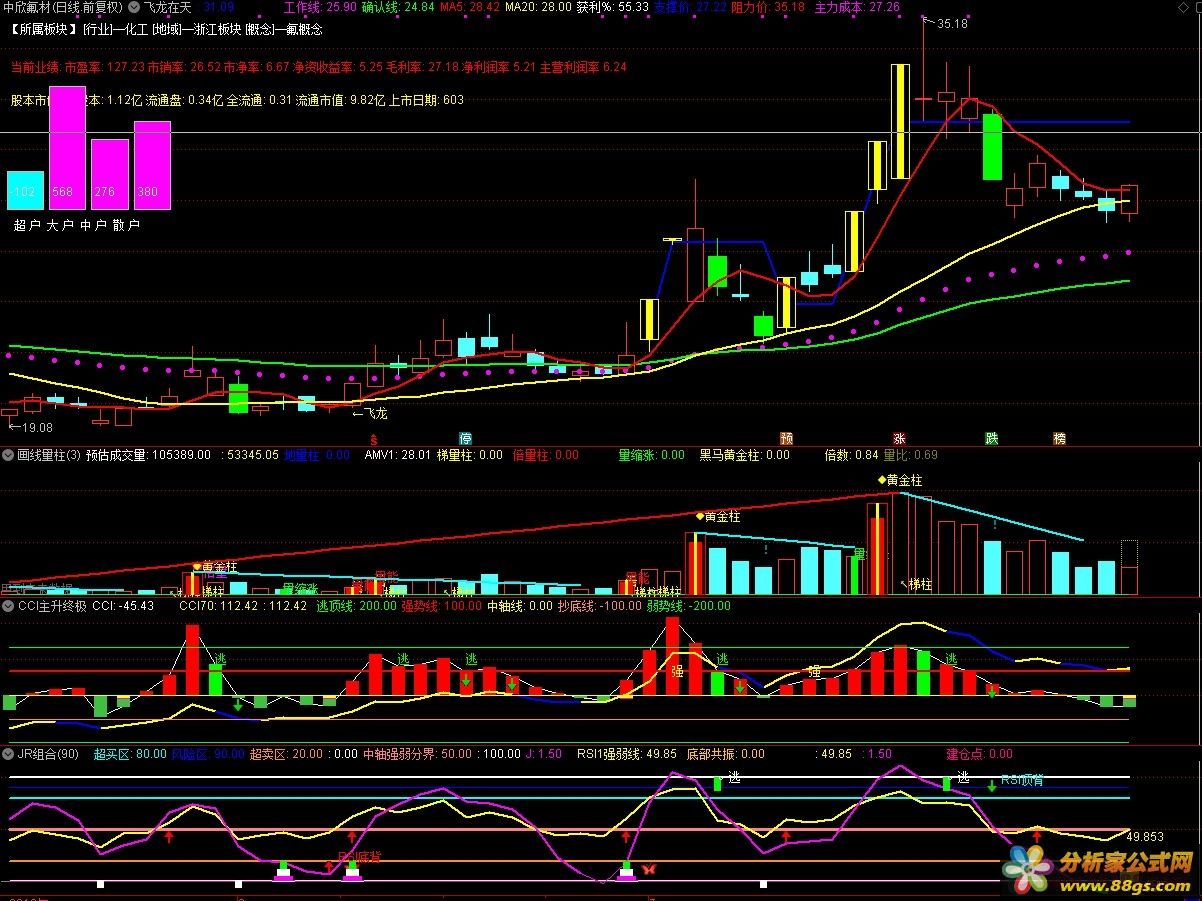Click the 底部共振: 0.00 readout
This screenshot has width=1202, height=901.
coord(725,754)
